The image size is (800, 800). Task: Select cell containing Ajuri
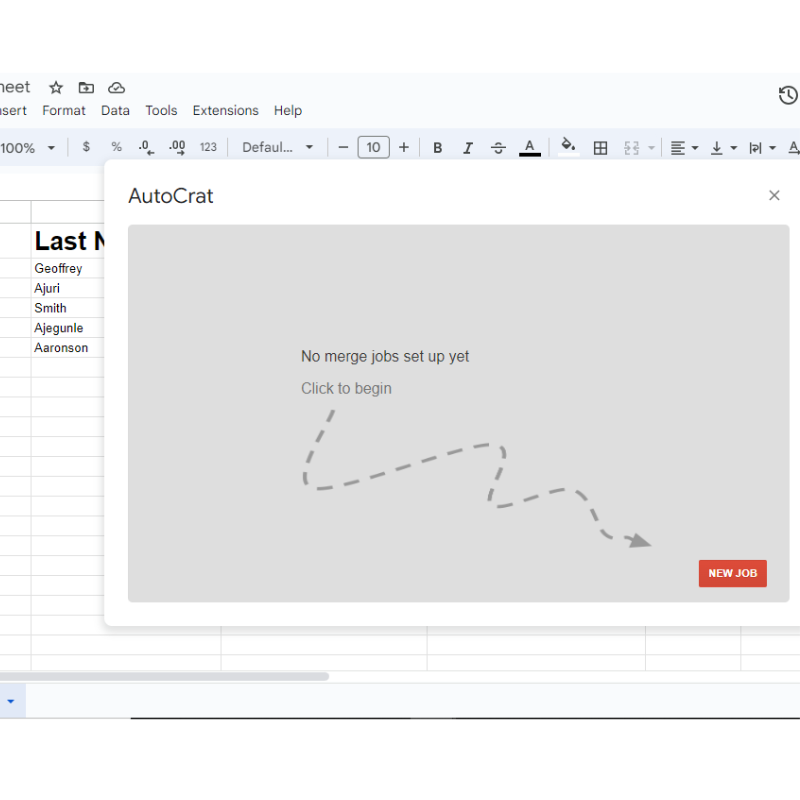67,288
